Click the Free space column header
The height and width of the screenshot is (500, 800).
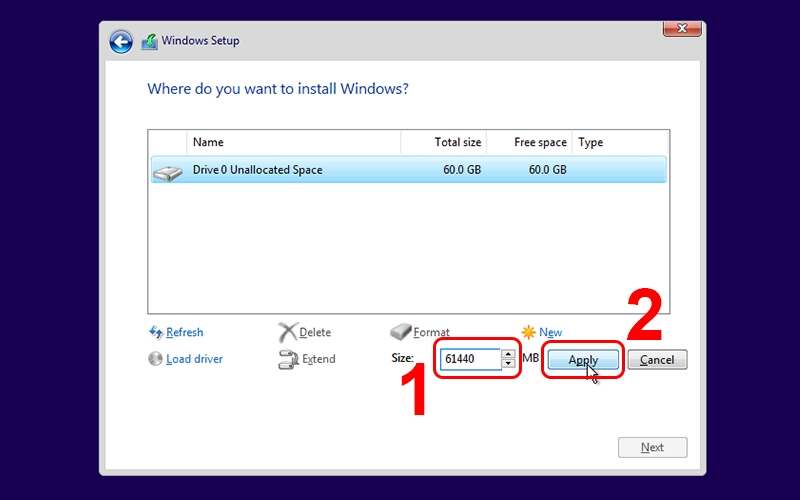tap(529, 142)
